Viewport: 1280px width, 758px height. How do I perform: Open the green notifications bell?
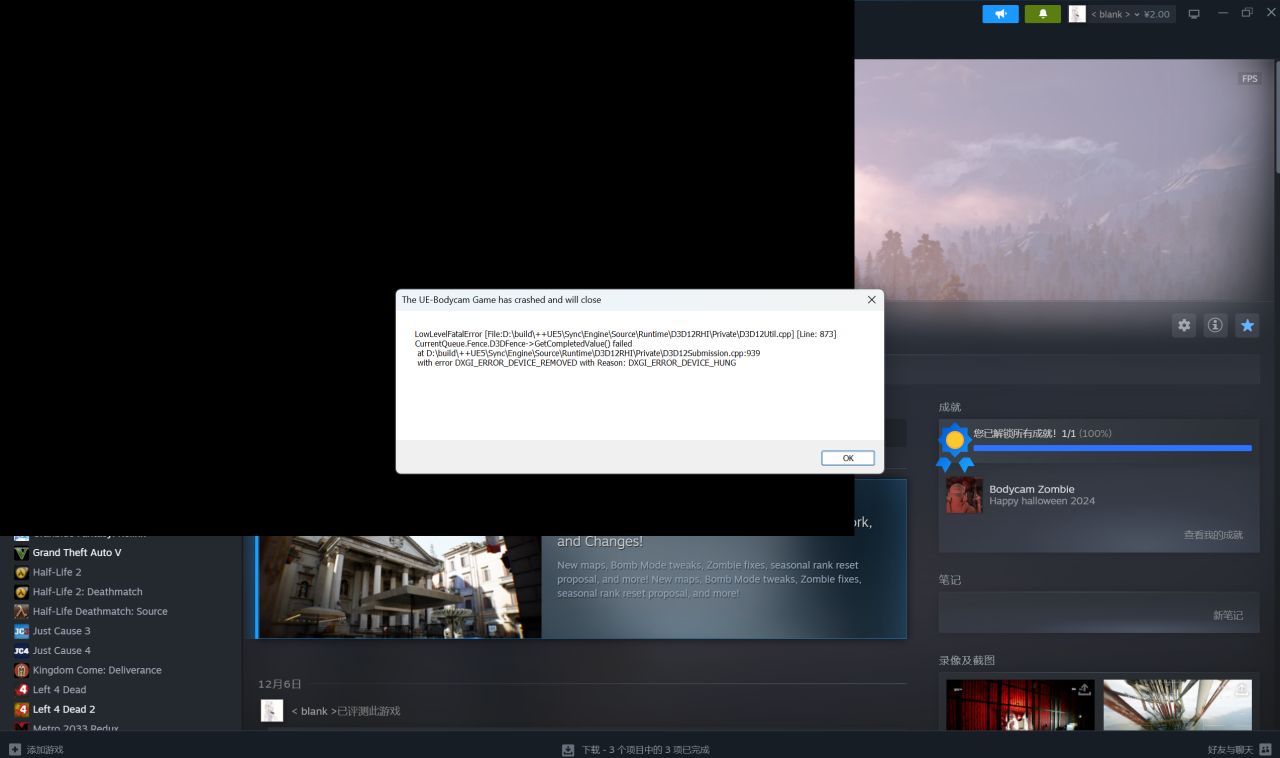point(1043,14)
